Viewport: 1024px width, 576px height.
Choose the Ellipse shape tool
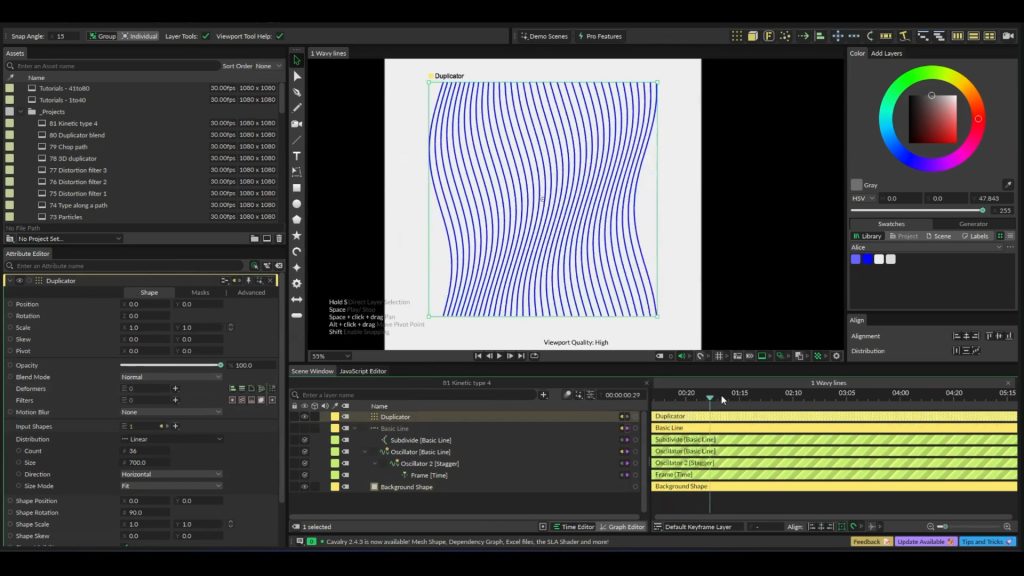pos(297,203)
